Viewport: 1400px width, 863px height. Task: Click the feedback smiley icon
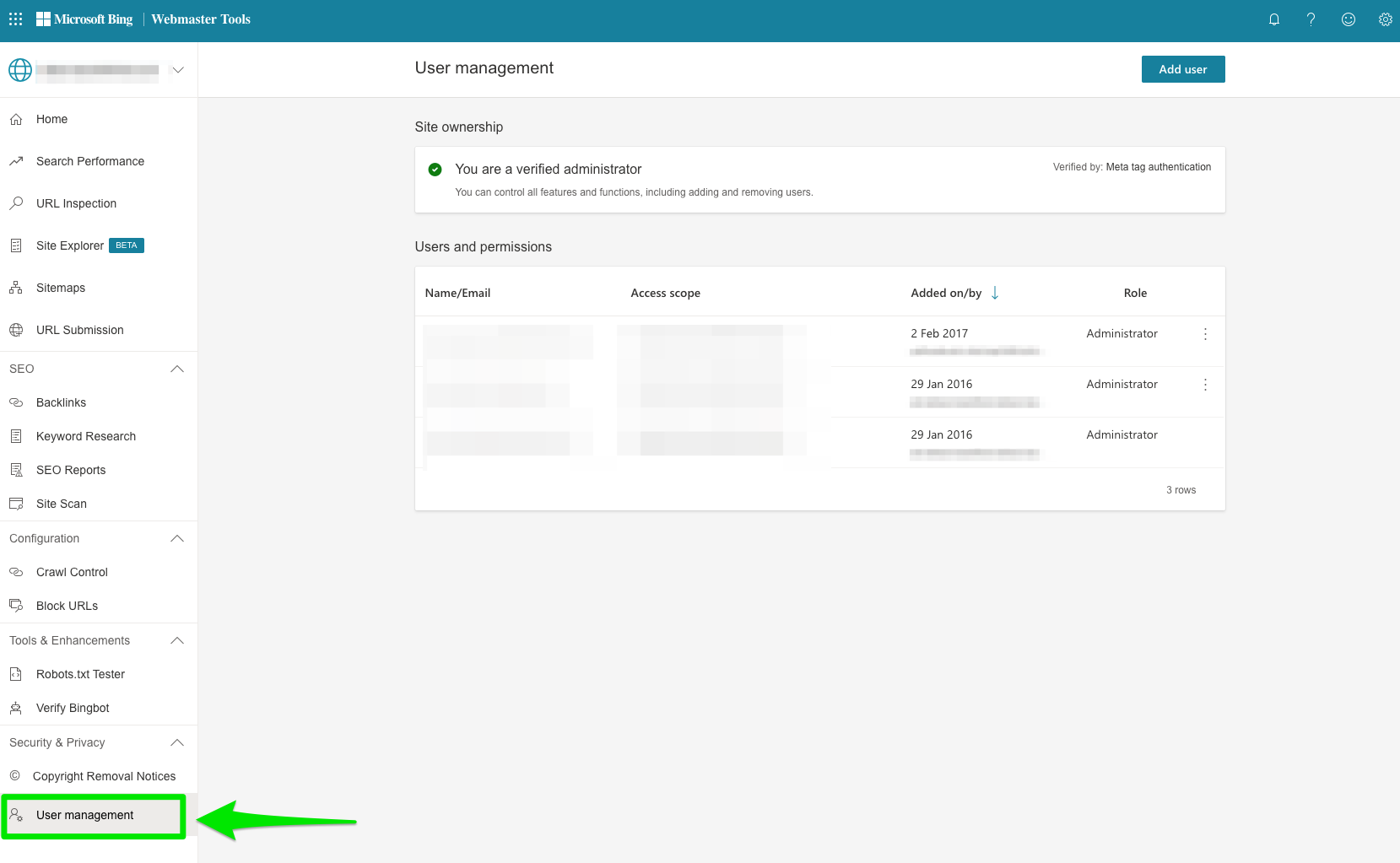point(1348,19)
